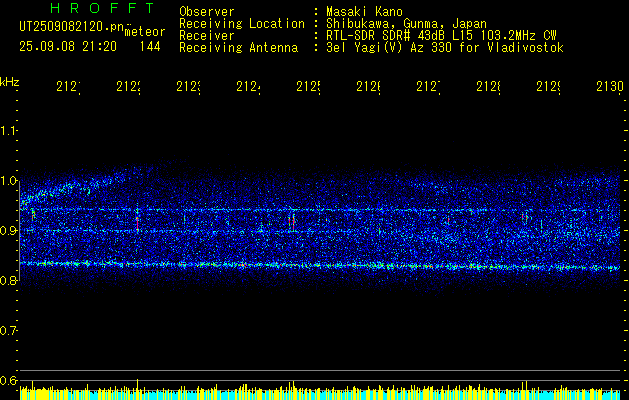629x400 pixels.
Task: Click the date stamp 25.09.08 21:20
Action: [68, 47]
